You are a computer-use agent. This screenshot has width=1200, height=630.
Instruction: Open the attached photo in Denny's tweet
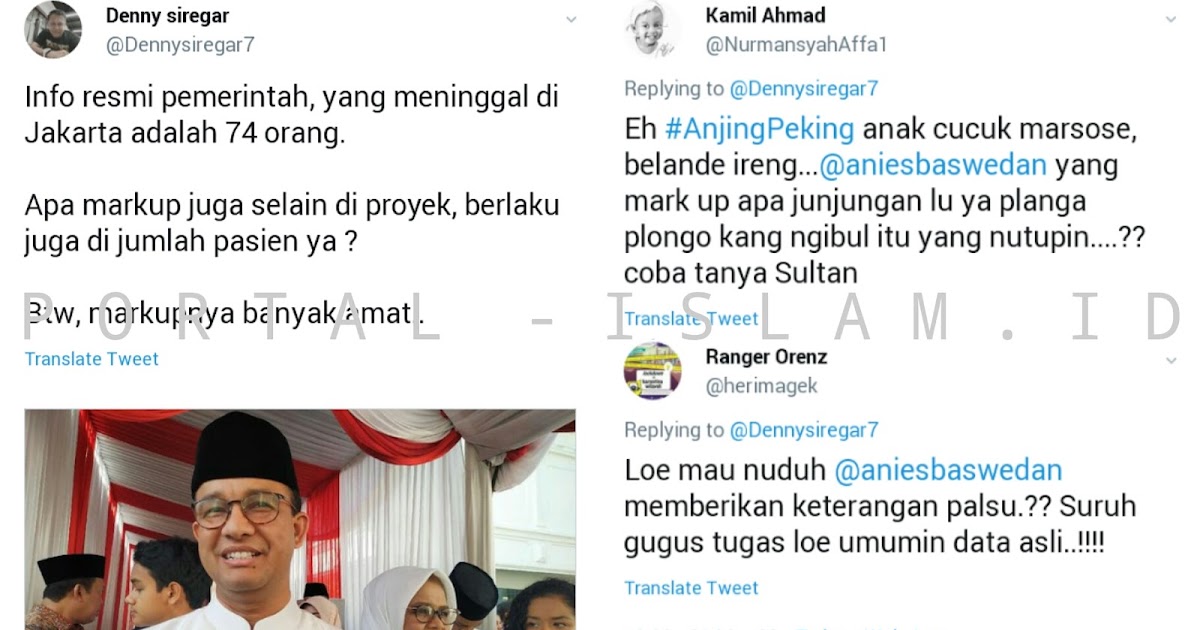(x=300, y=519)
